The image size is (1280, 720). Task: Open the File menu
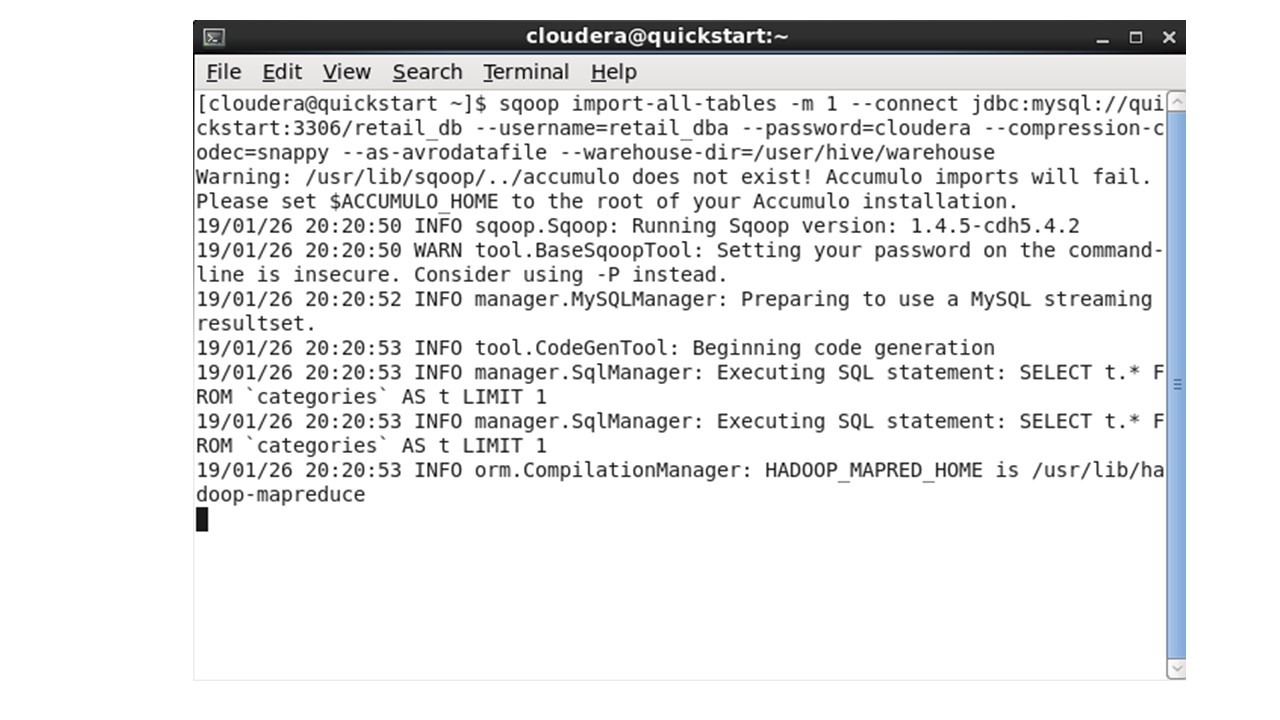click(x=223, y=72)
